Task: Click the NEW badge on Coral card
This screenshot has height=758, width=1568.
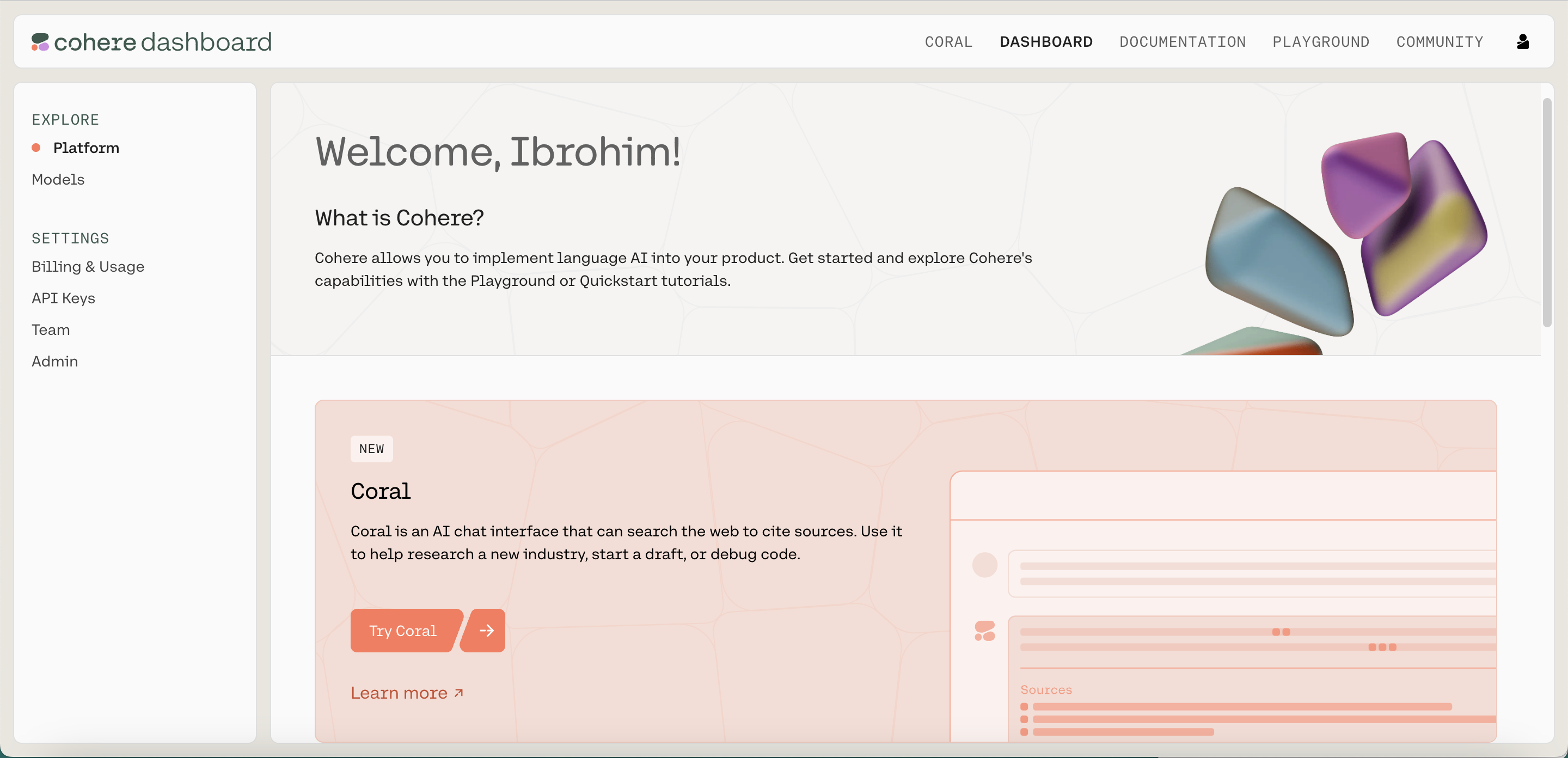Action: click(371, 449)
